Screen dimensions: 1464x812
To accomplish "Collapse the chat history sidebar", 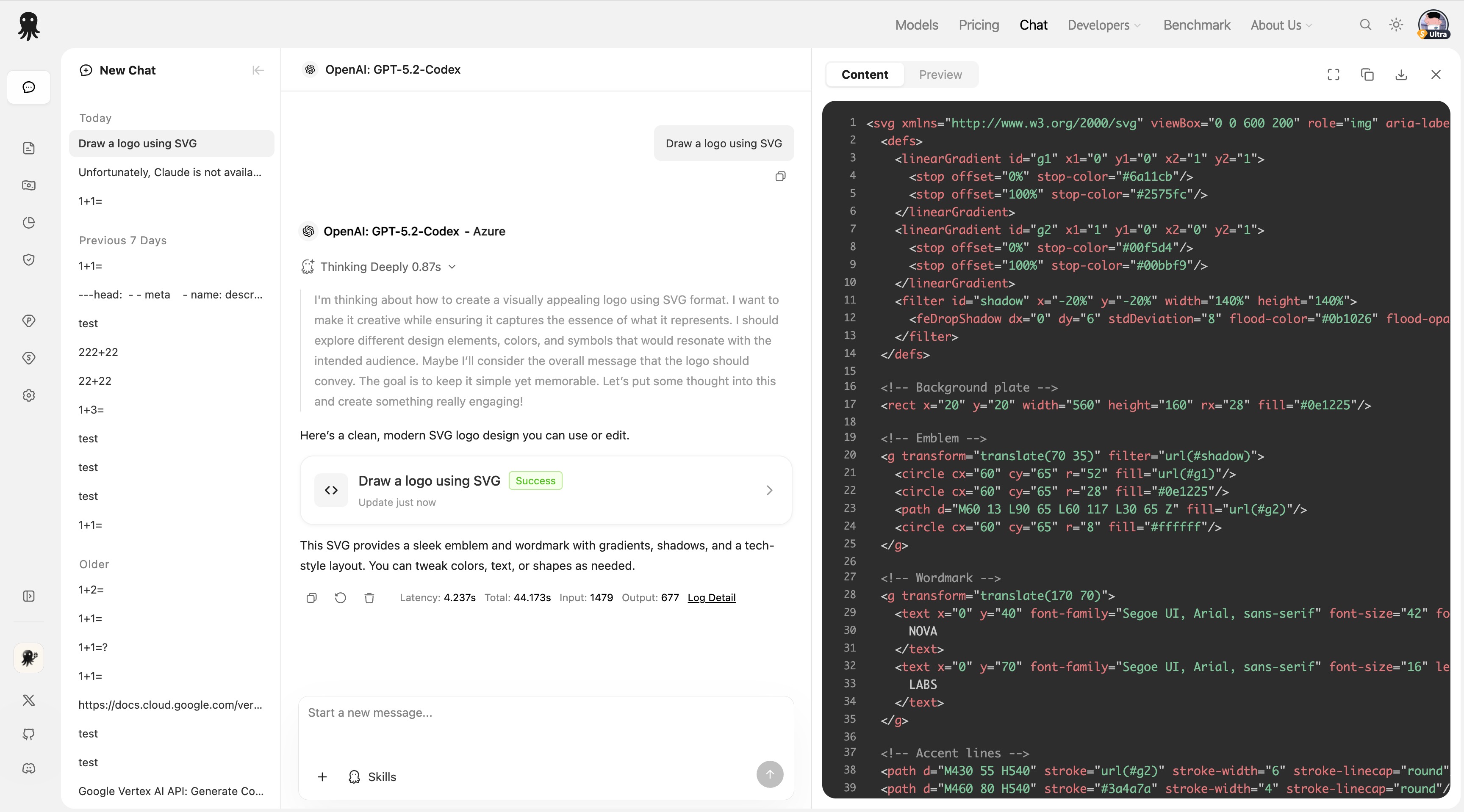I will (x=258, y=70).
